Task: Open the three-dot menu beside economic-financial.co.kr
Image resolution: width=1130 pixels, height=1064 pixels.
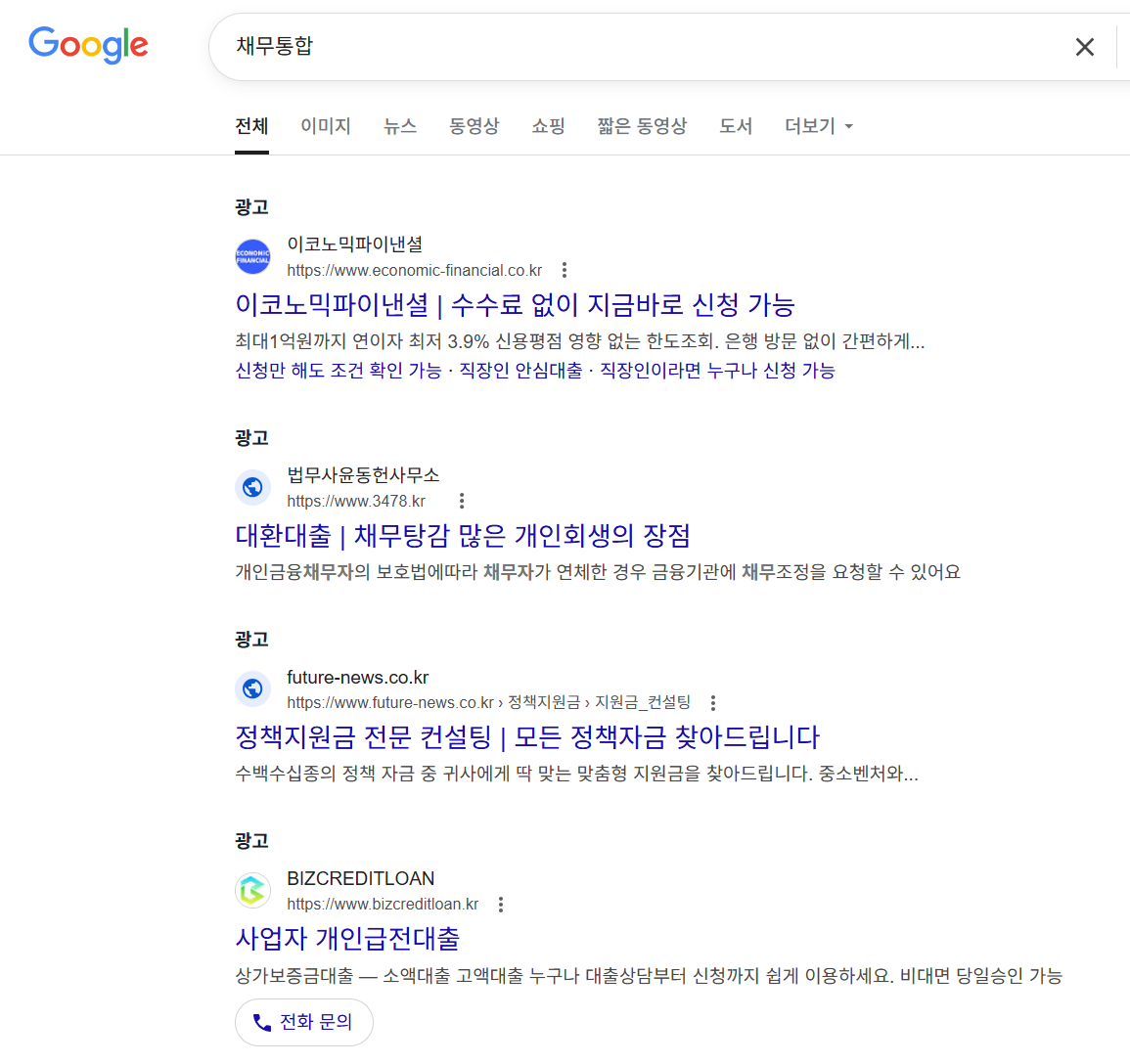Action: (565, 270)
